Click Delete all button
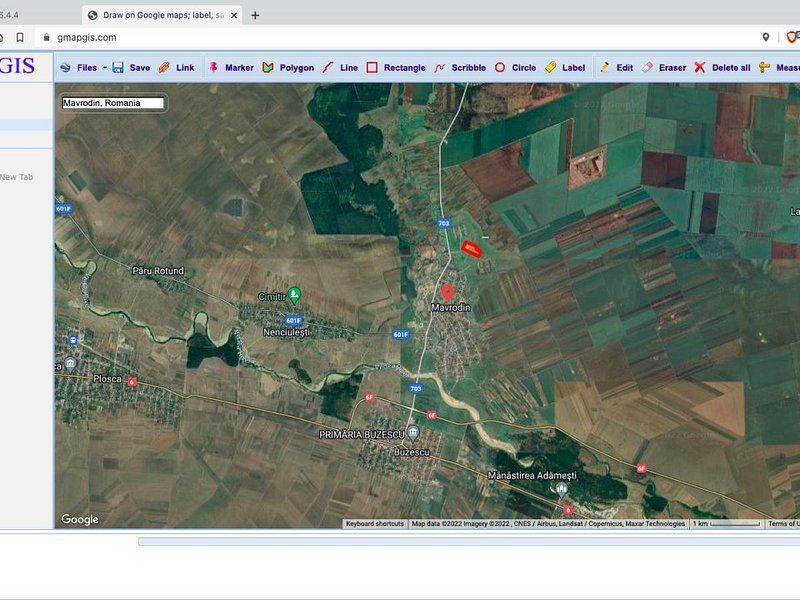The height and width of the screenshot is (600, 800). coord(722,68)
